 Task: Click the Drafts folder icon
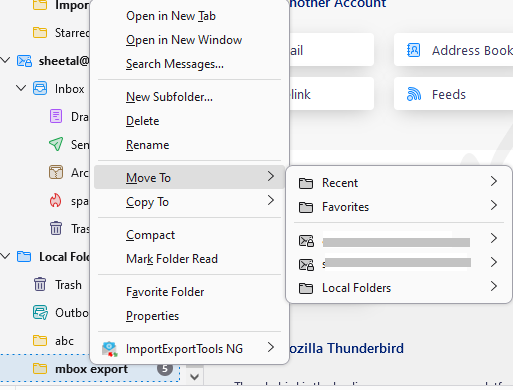pos(56,116)
